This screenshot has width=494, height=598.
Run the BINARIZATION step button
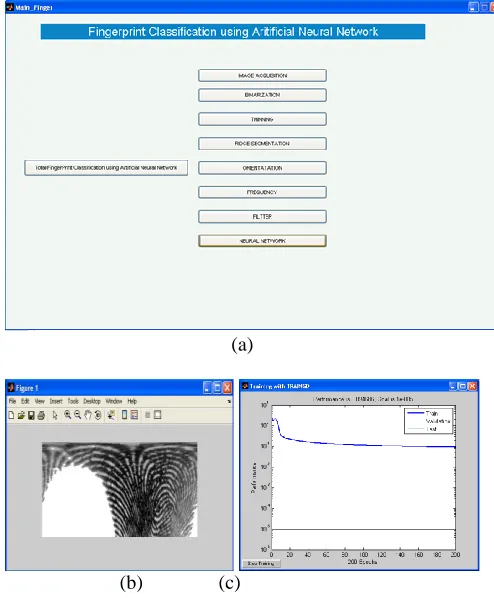click(262, 95)
